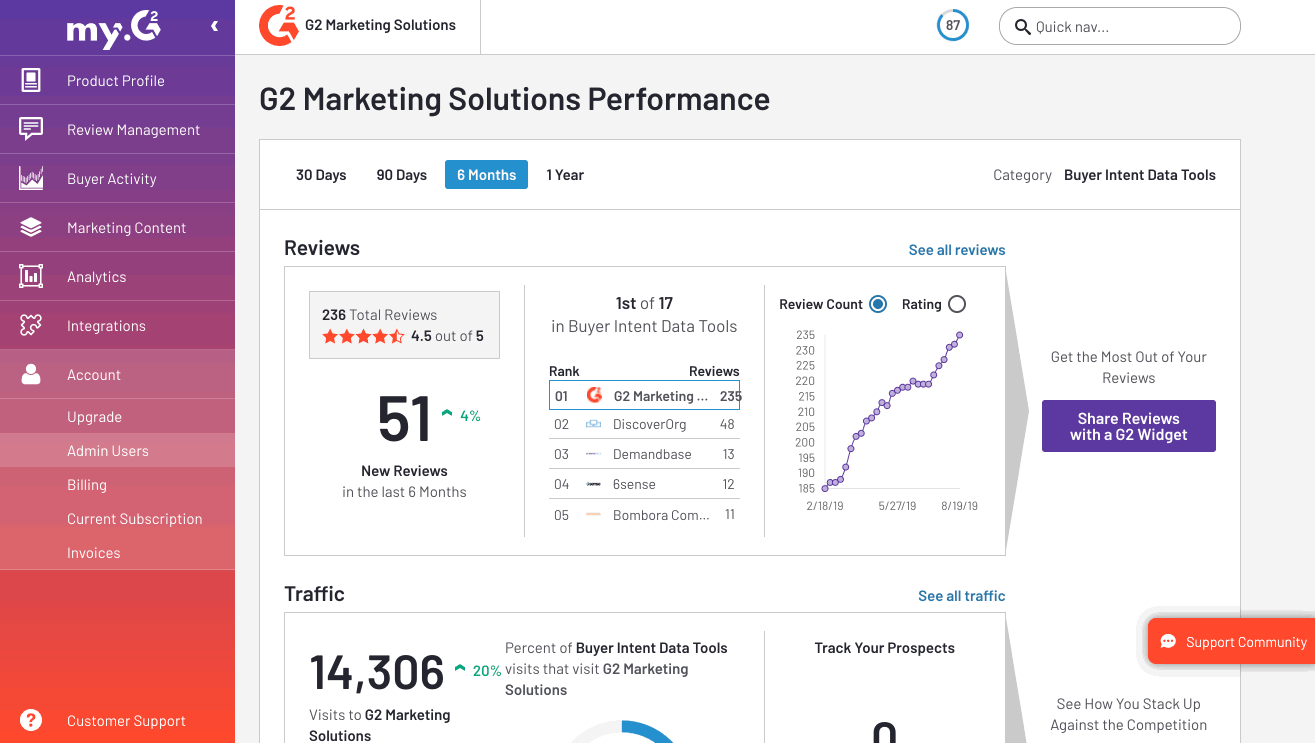Click the Buyer Activity chart icon
This screenshot has width=1315, height=743.
tap(31, 178)
